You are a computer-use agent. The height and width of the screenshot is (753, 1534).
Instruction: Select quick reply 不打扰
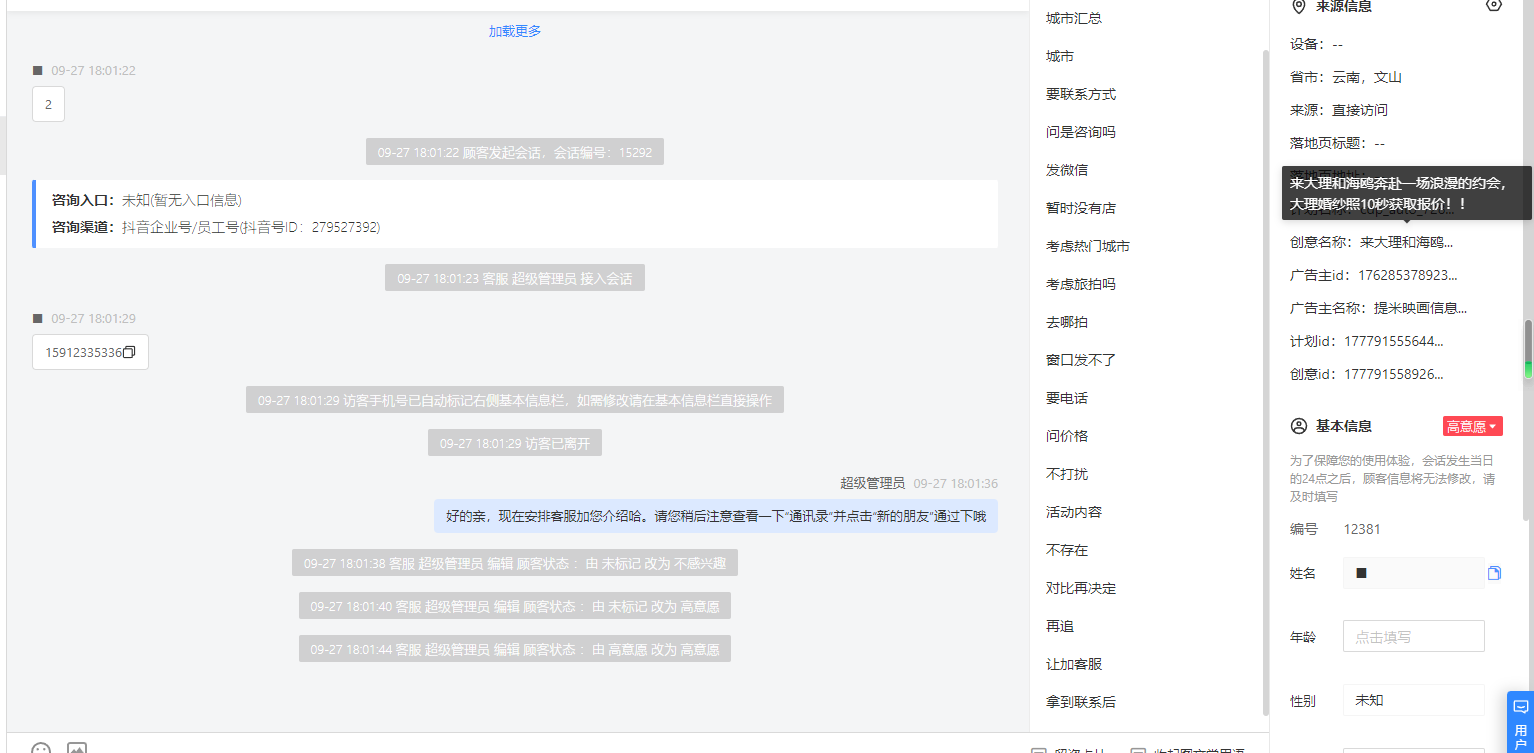(x=1067, y=474)
